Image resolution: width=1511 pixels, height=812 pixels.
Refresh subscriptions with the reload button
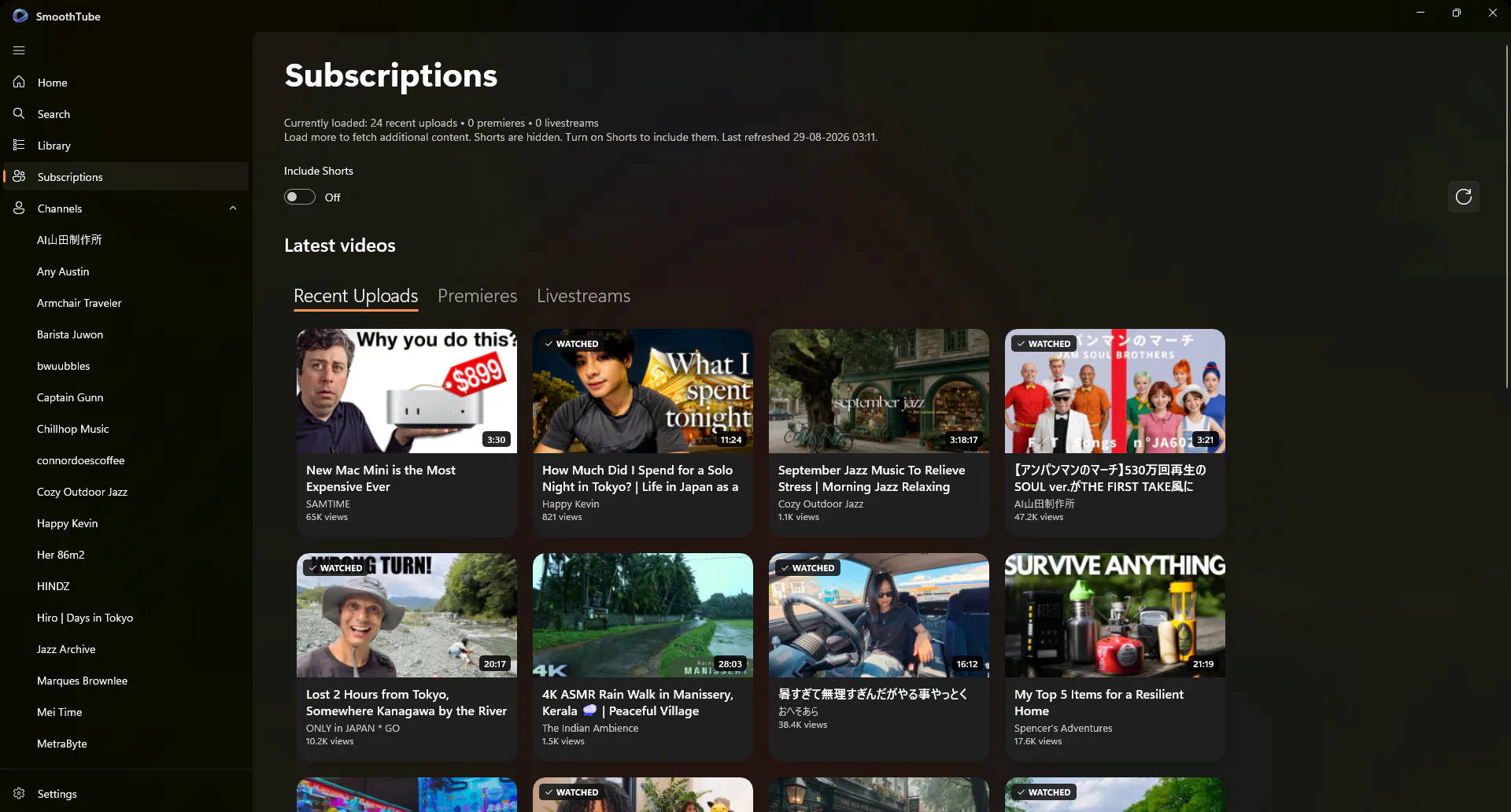(1464, 197)
